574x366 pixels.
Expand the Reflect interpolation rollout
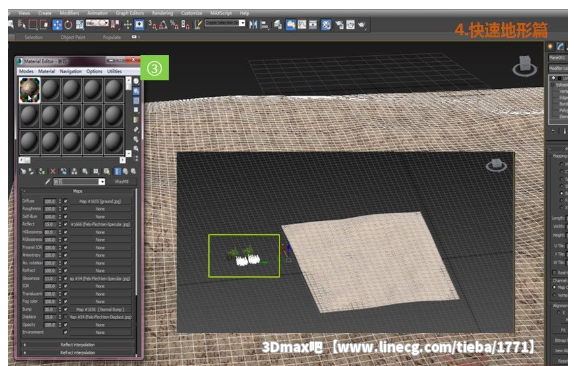pyautogui.click(x=78, y=344)
